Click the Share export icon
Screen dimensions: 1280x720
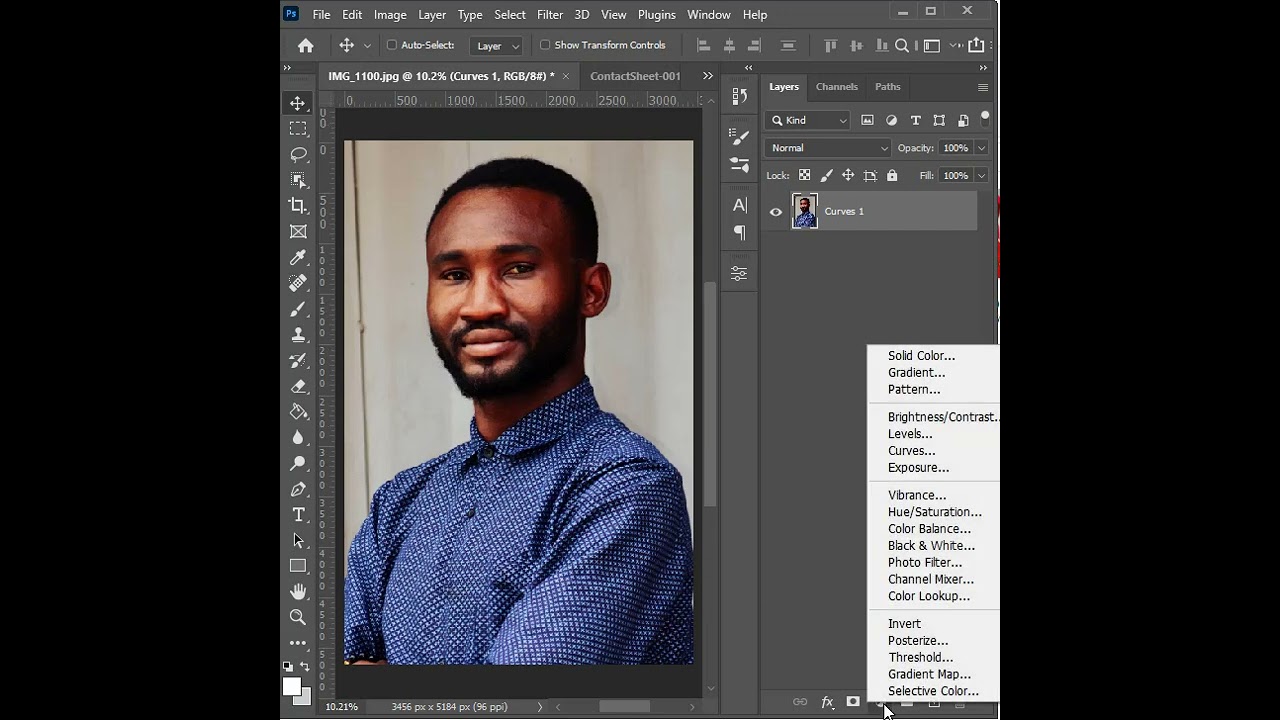[976, 45]
